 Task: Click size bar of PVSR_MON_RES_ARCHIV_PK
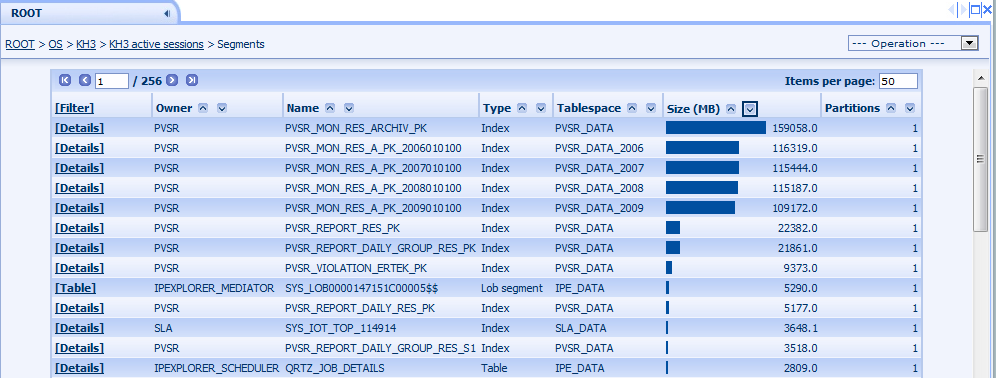pos(716,128)
